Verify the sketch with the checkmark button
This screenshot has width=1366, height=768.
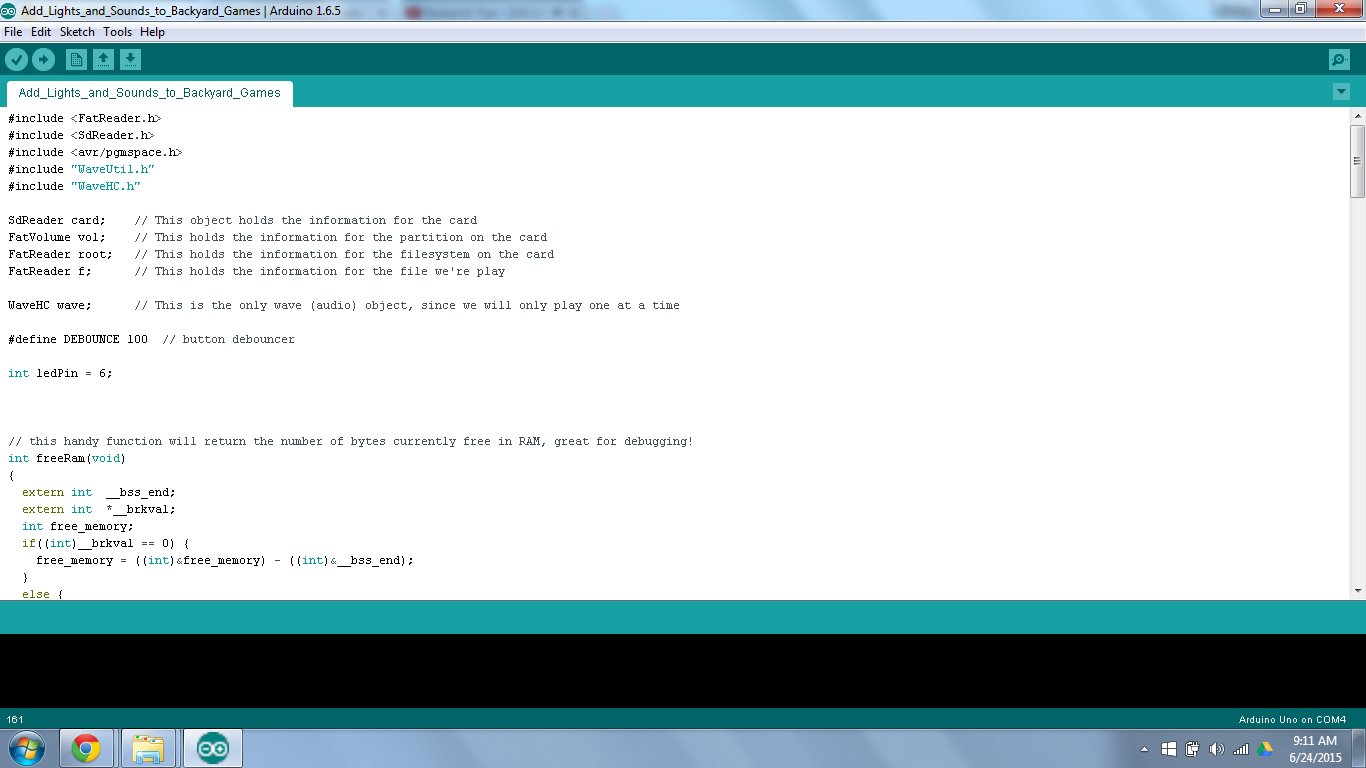click(x=16, y=60)
